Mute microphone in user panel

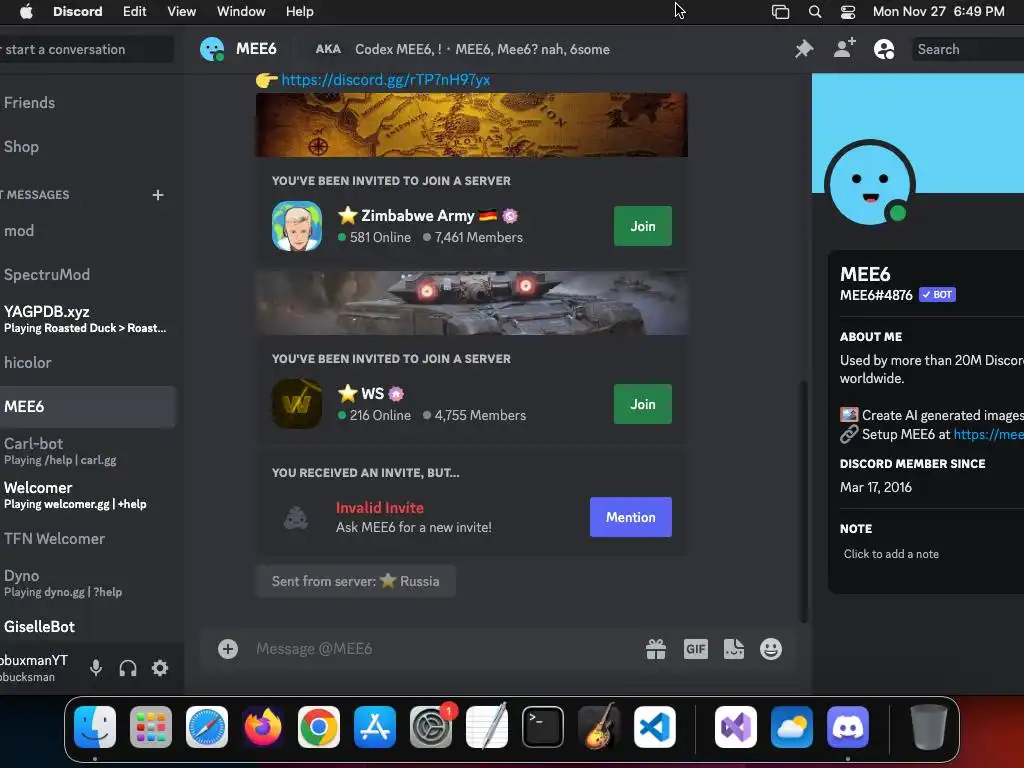(96, 668)
